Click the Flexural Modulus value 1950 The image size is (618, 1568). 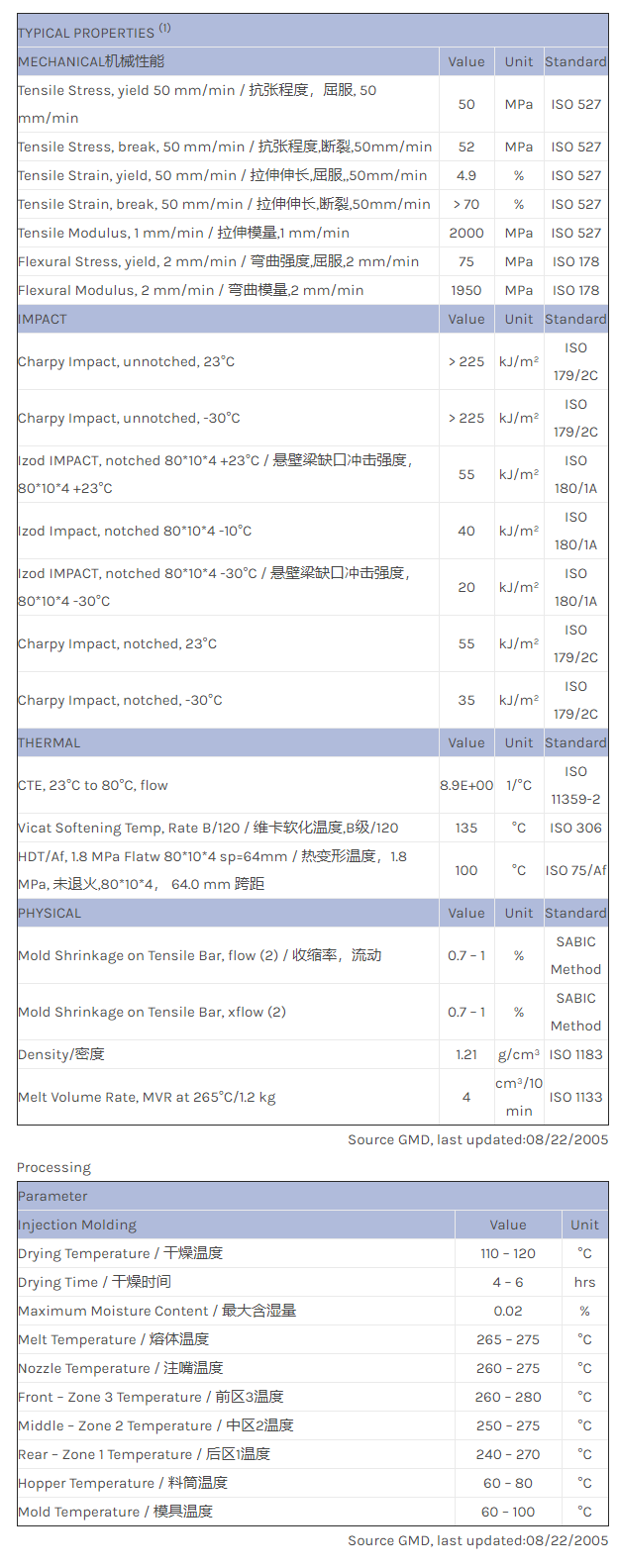click(x=466, y=290)
